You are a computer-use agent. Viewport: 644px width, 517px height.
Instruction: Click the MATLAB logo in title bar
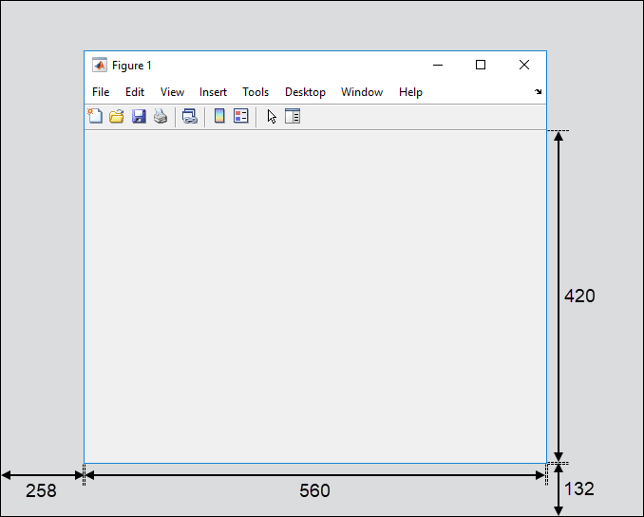99,65
